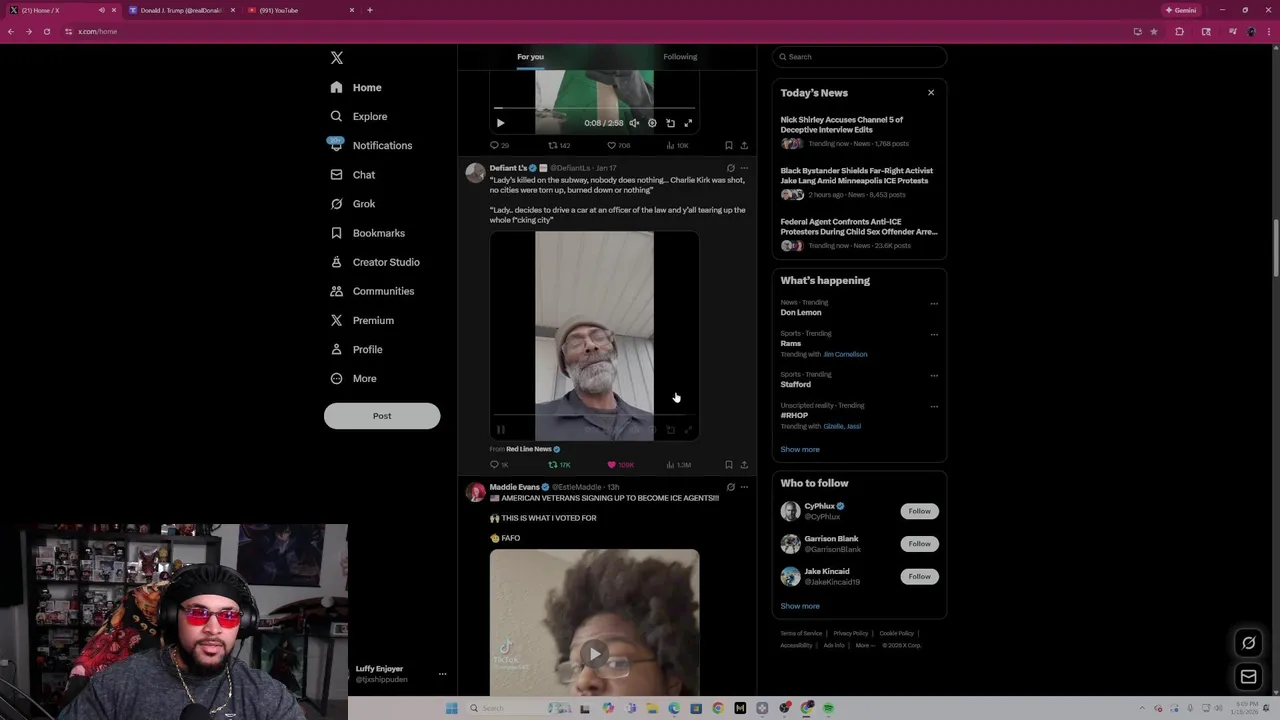The height and width of the screenshot is (720, 1280).
Task: Bookmark the top video post
Action: 728,145
